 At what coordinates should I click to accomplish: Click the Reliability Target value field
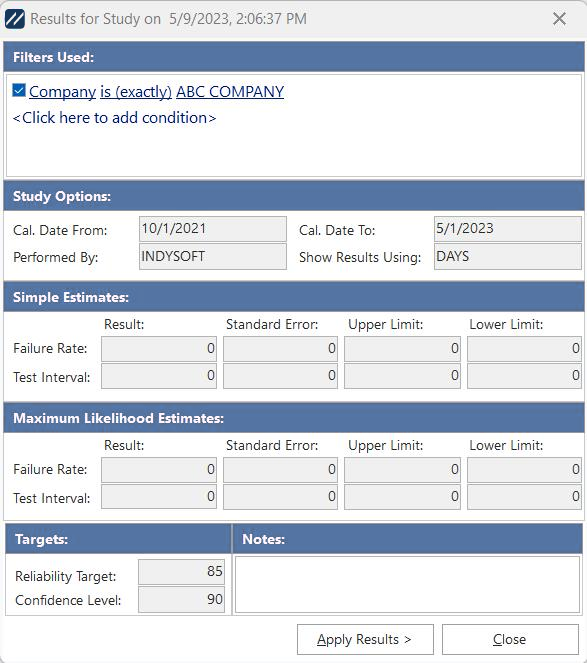(181, 572)
